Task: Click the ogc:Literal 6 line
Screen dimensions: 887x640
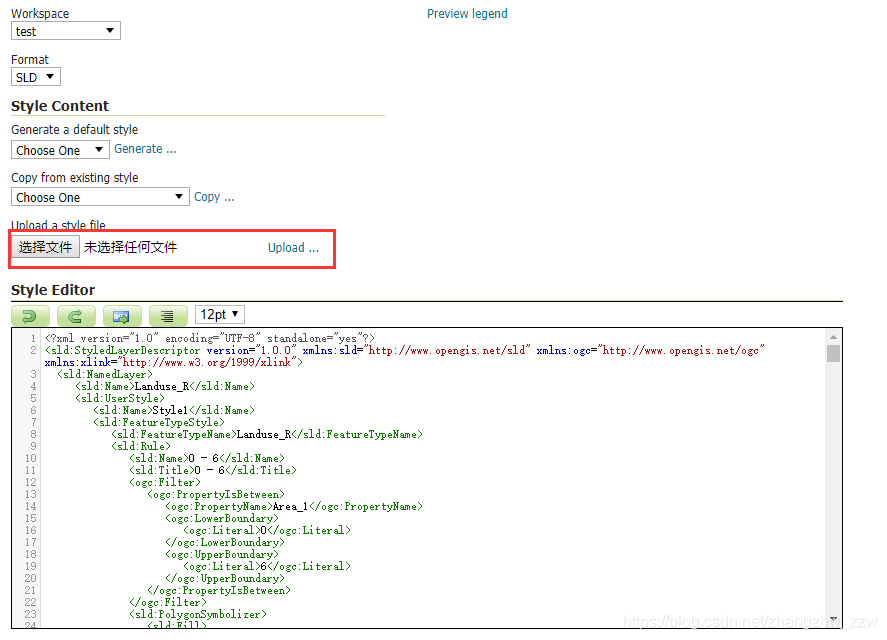Action: (267, 566)
